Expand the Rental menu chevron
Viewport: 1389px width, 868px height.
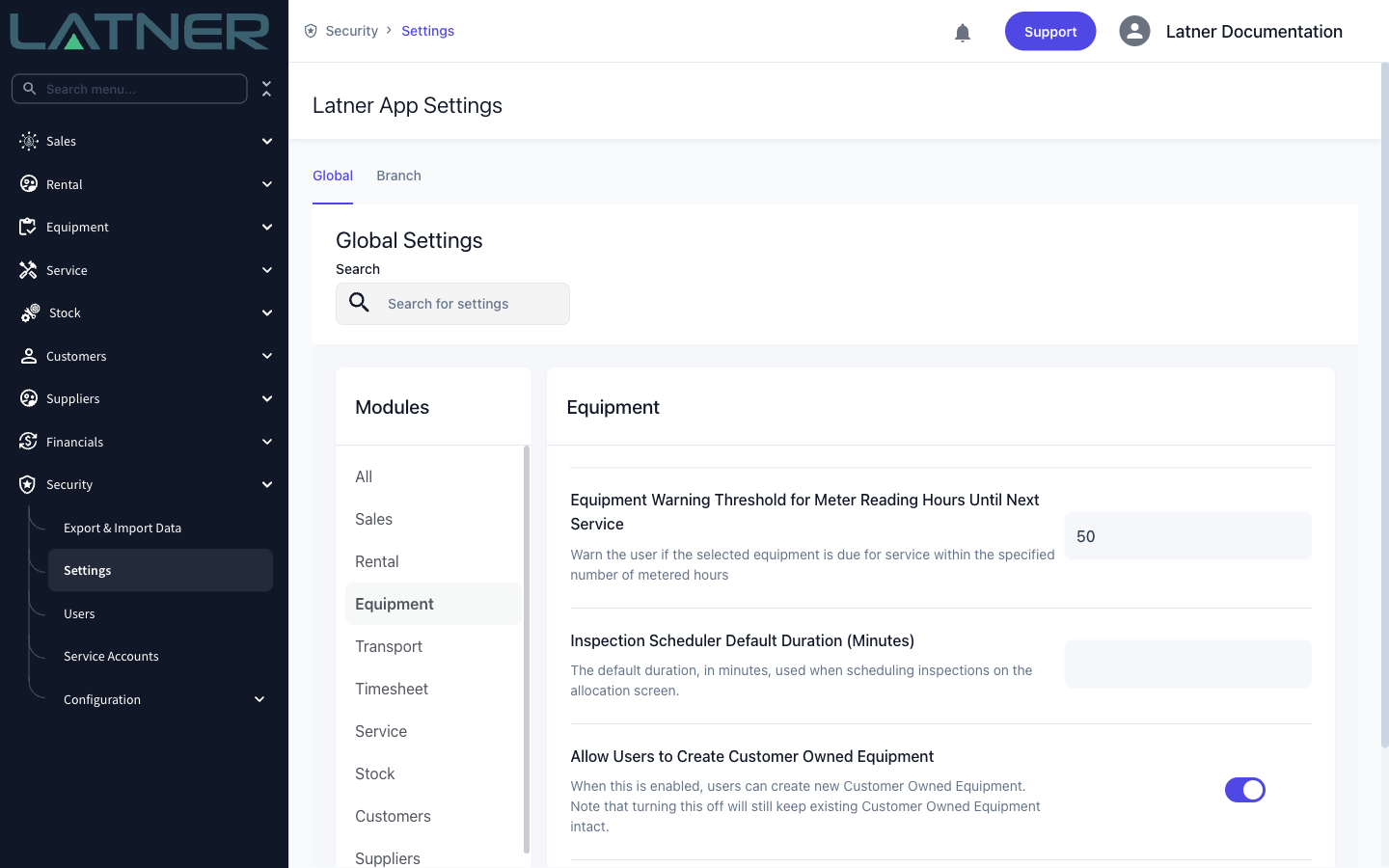coord(267,184)
